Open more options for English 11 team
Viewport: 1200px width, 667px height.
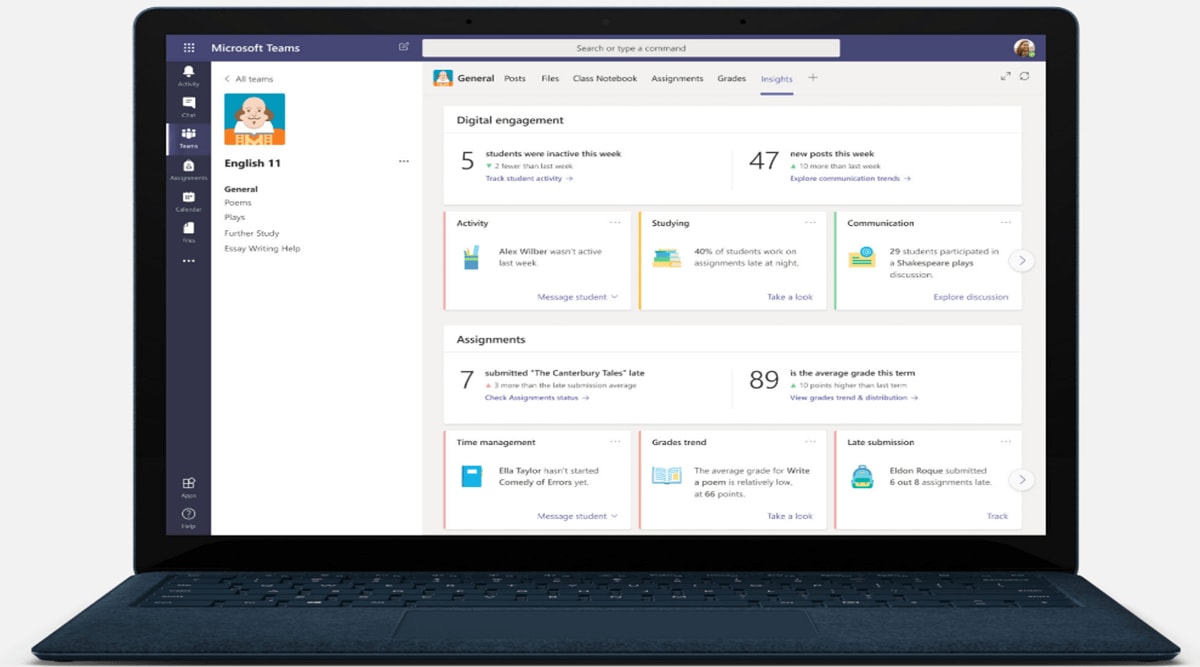pos(403,161)
